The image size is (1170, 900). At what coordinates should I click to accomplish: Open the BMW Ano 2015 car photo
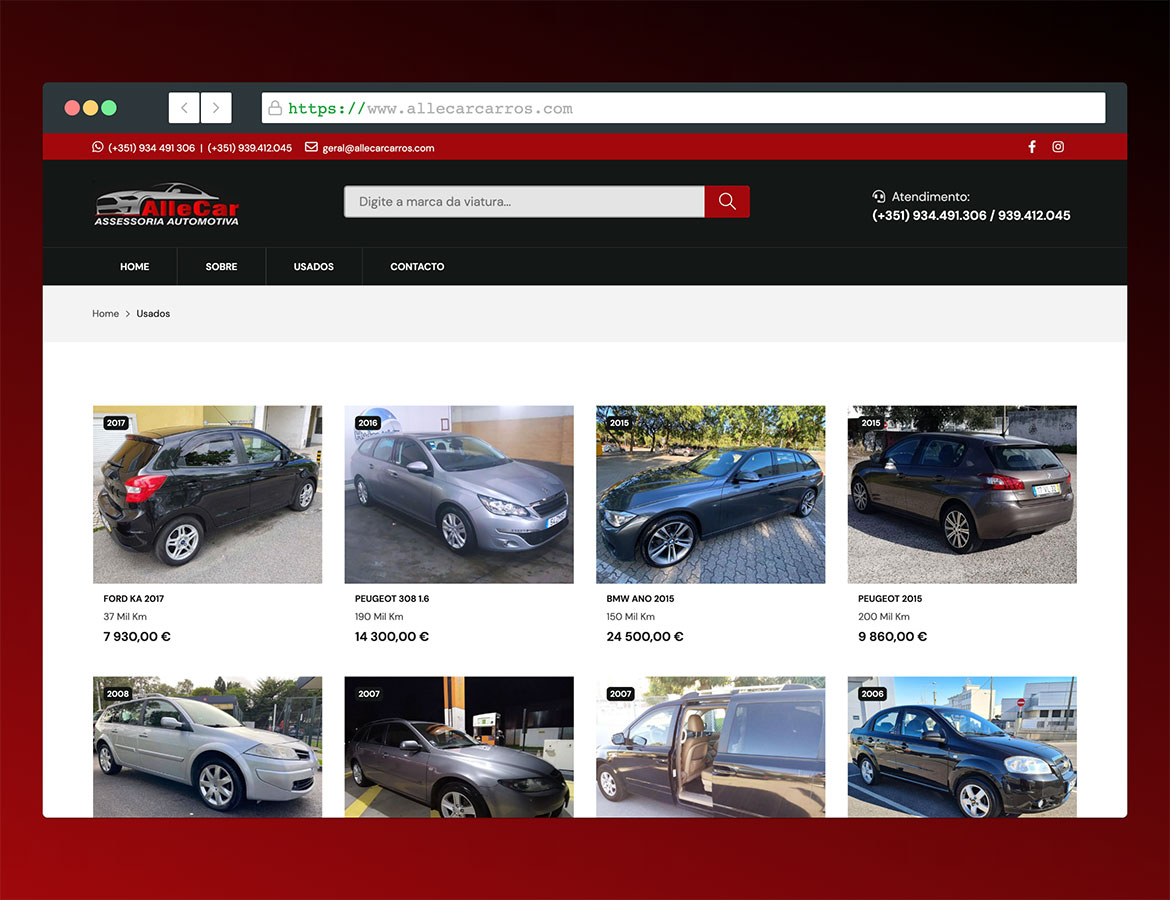coord(710,494)
